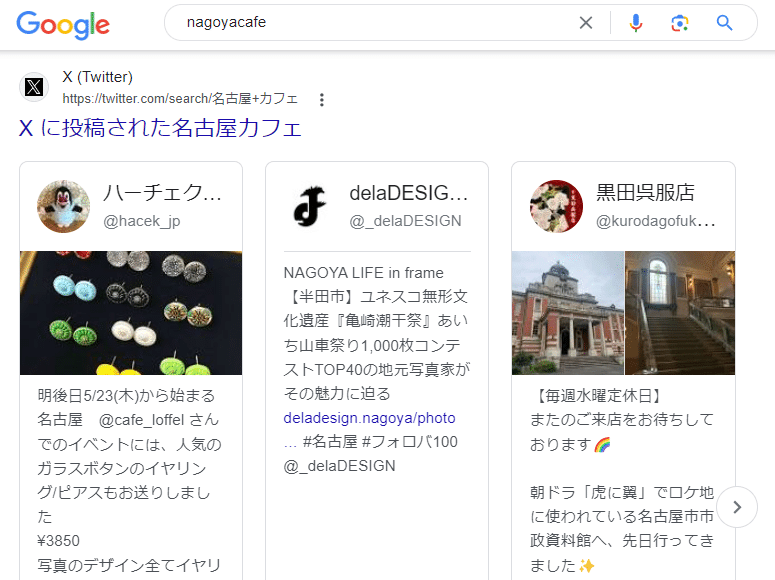Click the 黒田呉服店 flower avatar
Image resolution: width=775 pixels, height=580 pixels.
click(556, 206)
